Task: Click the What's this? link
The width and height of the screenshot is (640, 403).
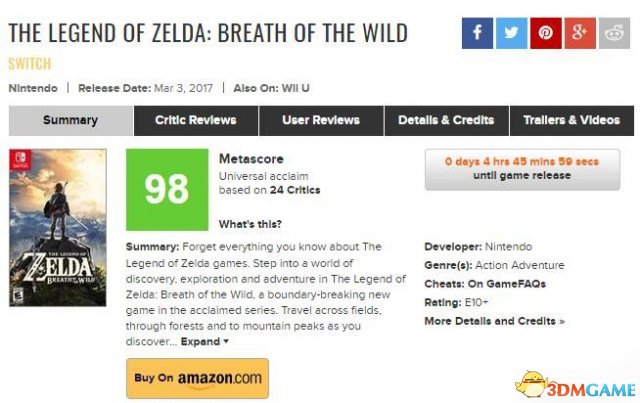Action: (250, 224)
